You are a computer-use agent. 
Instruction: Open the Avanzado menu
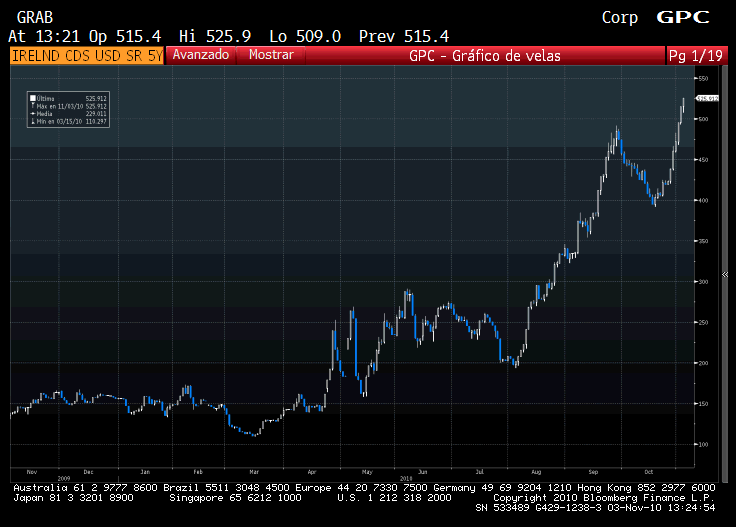[x=201, y=55]
